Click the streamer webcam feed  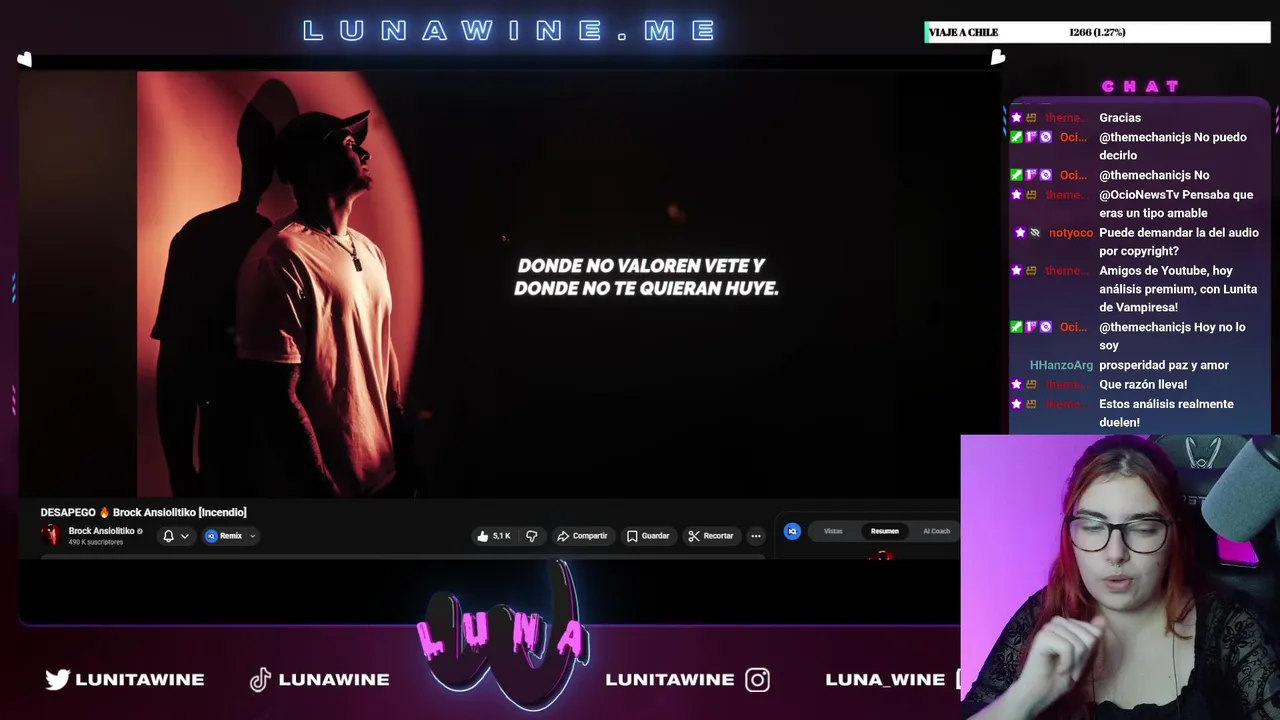(1120, 577)
